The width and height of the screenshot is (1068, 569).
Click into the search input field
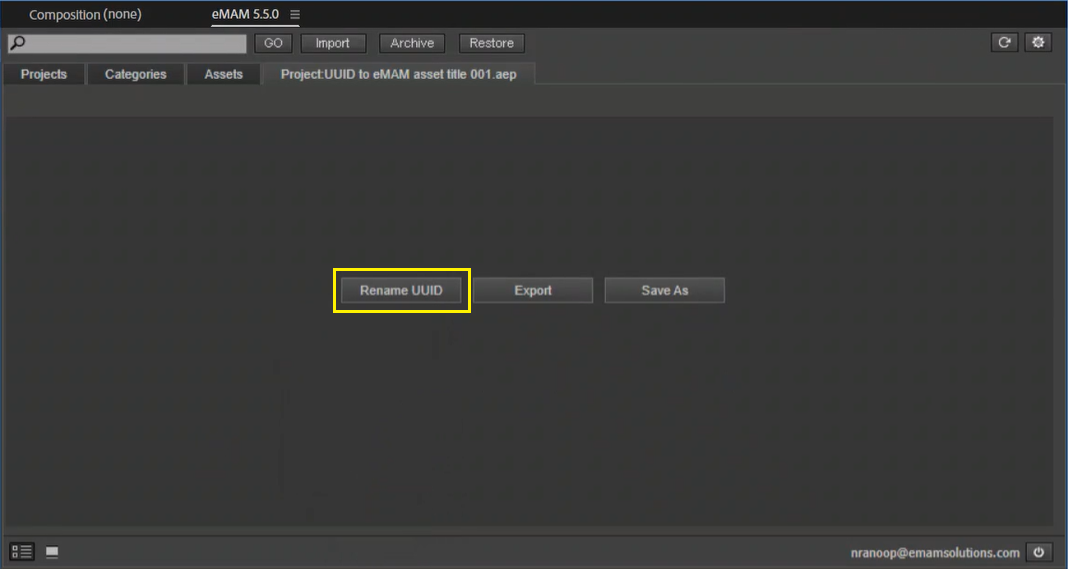pos(127,43)
